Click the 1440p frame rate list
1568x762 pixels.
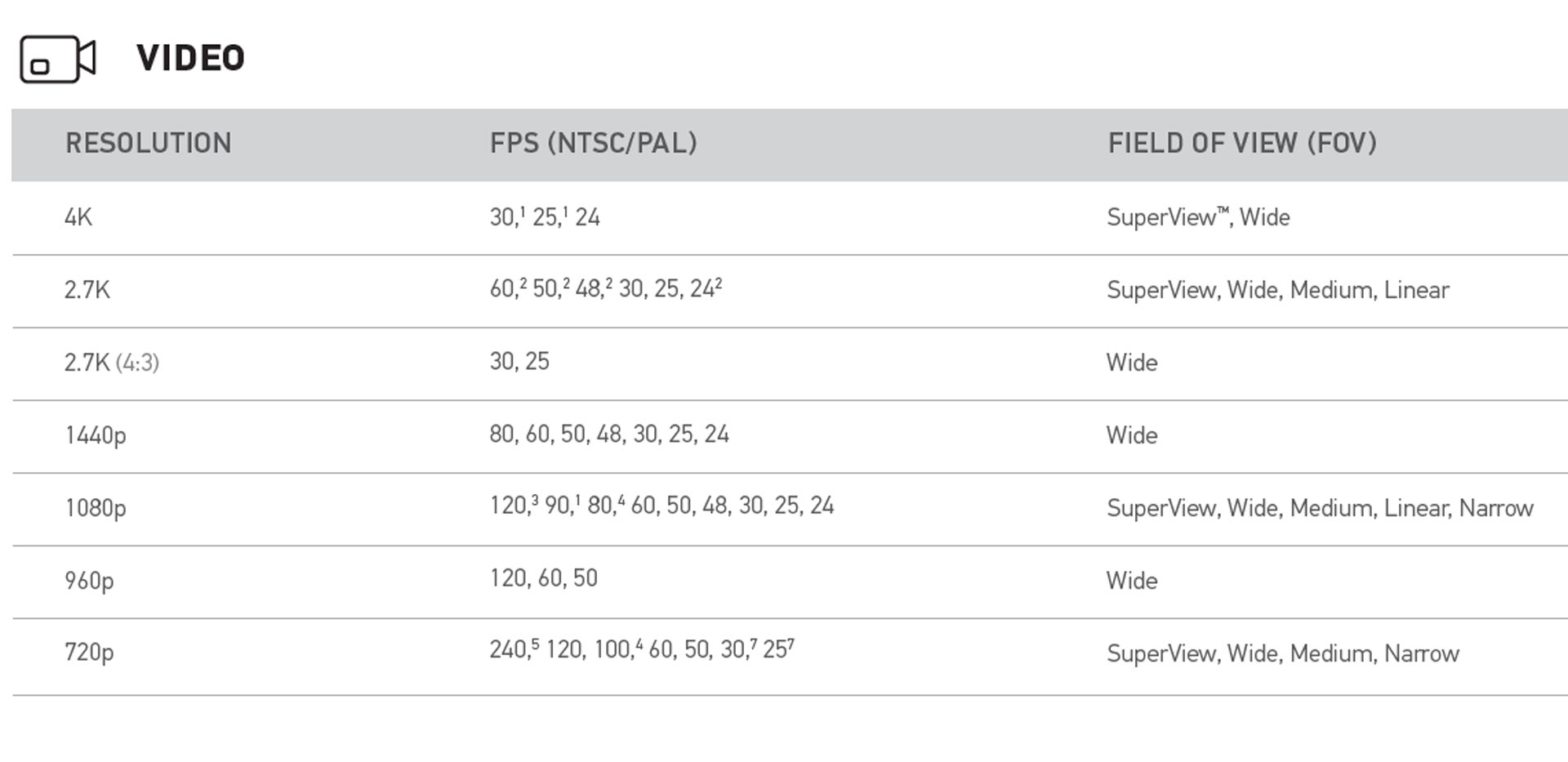coord(608,434)
